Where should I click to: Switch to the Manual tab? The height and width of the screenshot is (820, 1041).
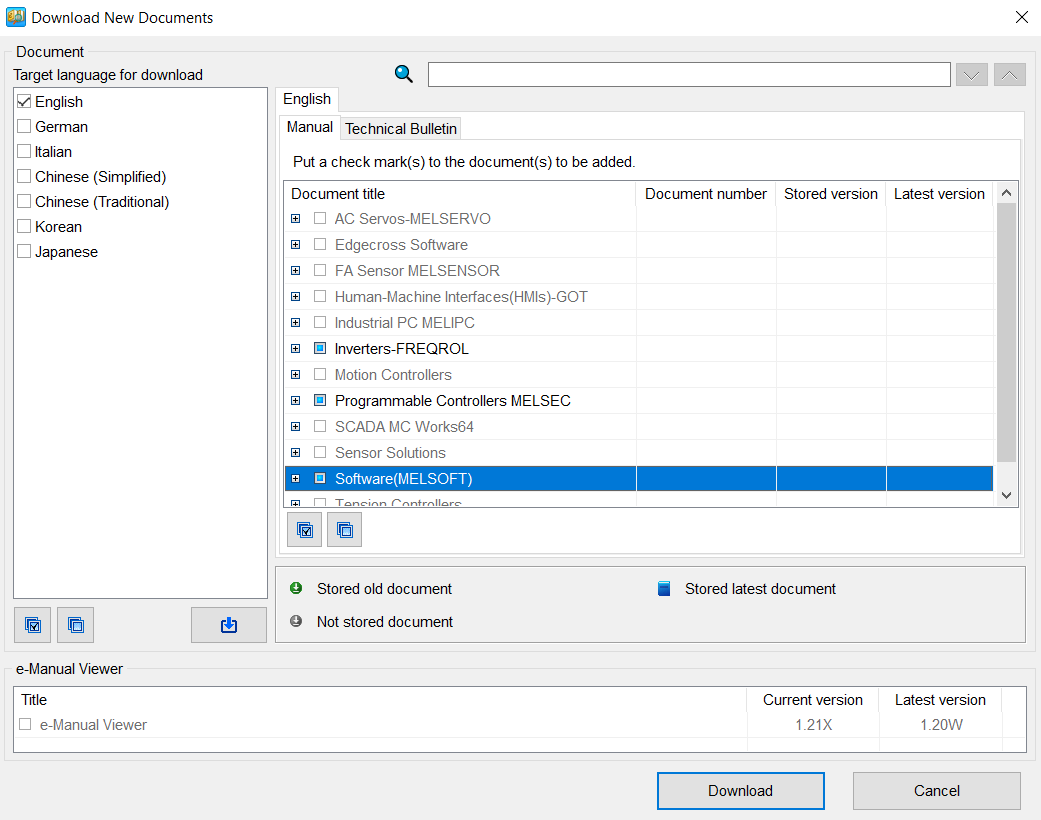click(309, 127)
